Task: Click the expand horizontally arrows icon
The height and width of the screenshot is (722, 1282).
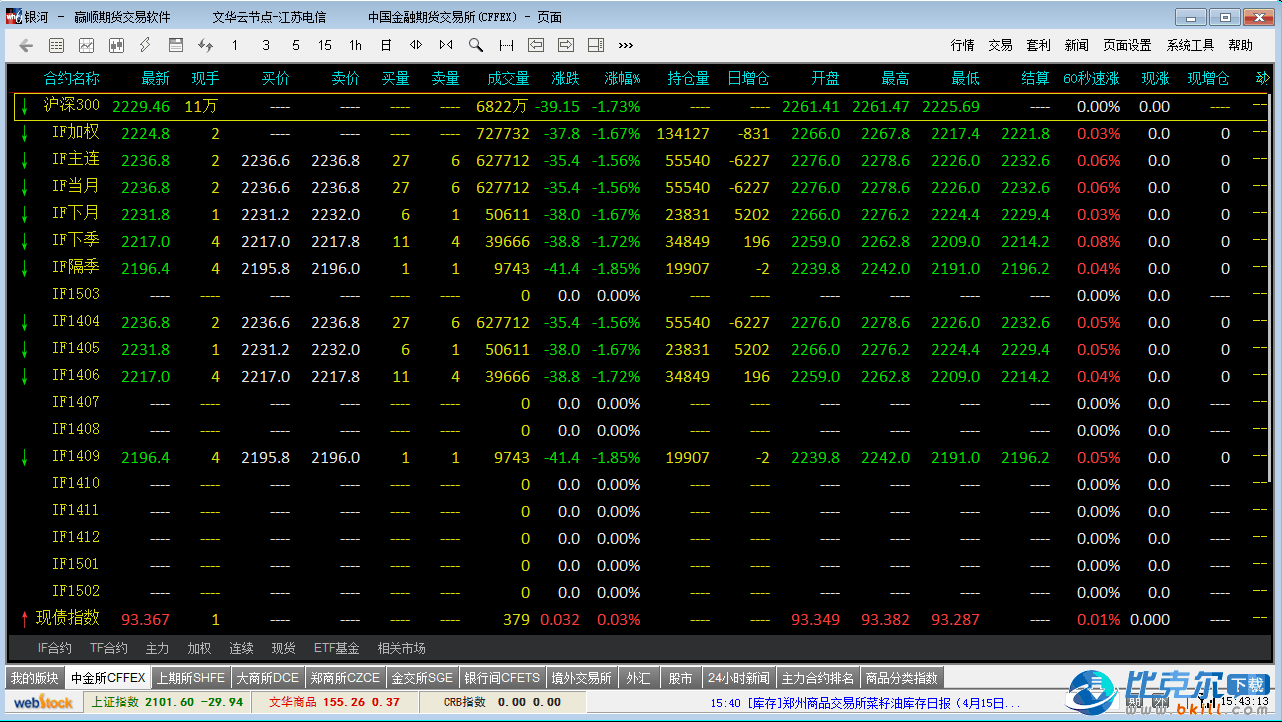Action: [416, 45]
